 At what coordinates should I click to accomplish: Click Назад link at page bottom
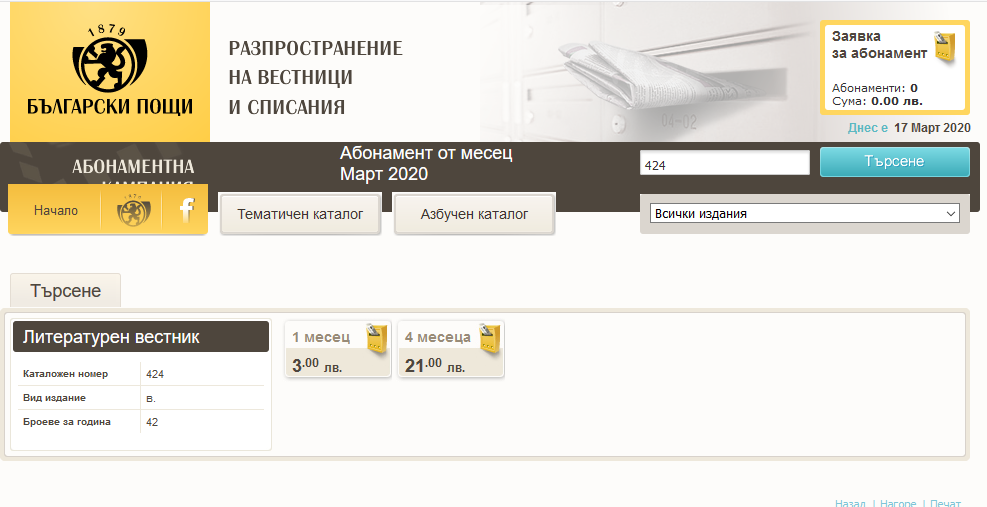[x=850, y=503]
